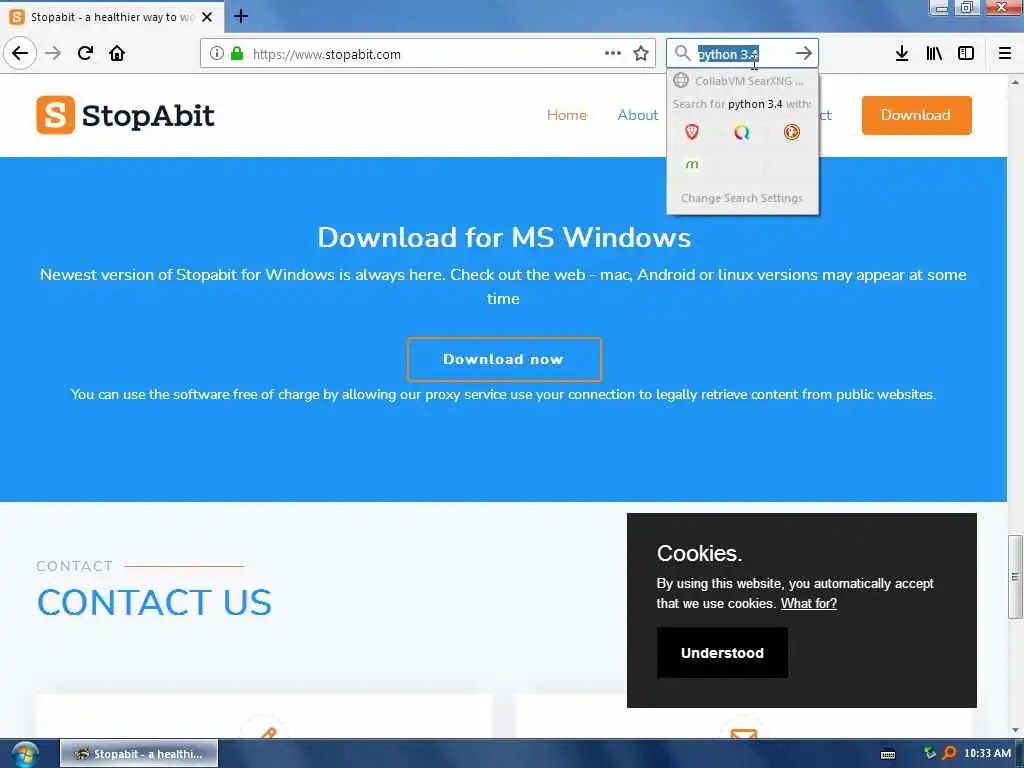Image resolution: width=1024 pixels, height=768 pixels.
Task: Search with the Brave lion icon
Action: 692,133
